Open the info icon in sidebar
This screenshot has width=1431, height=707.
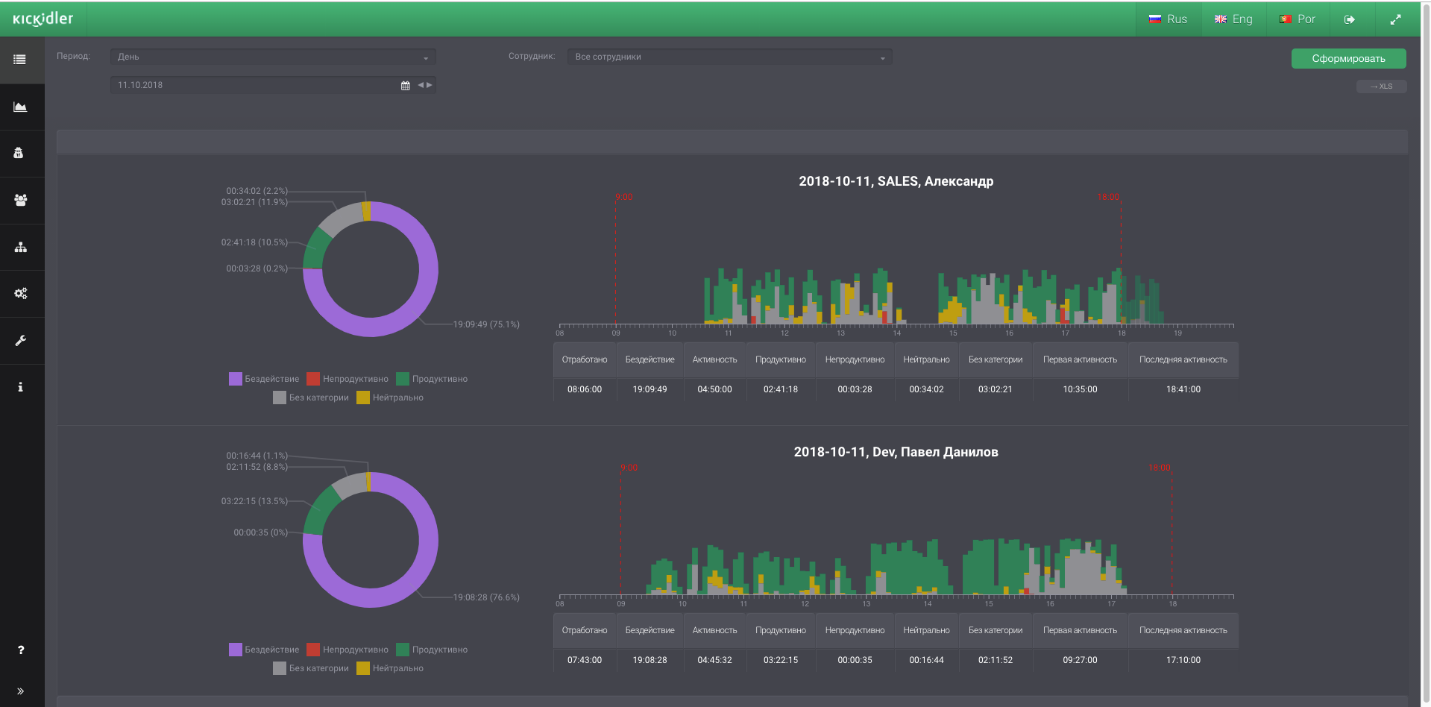(x=20, y=388)
